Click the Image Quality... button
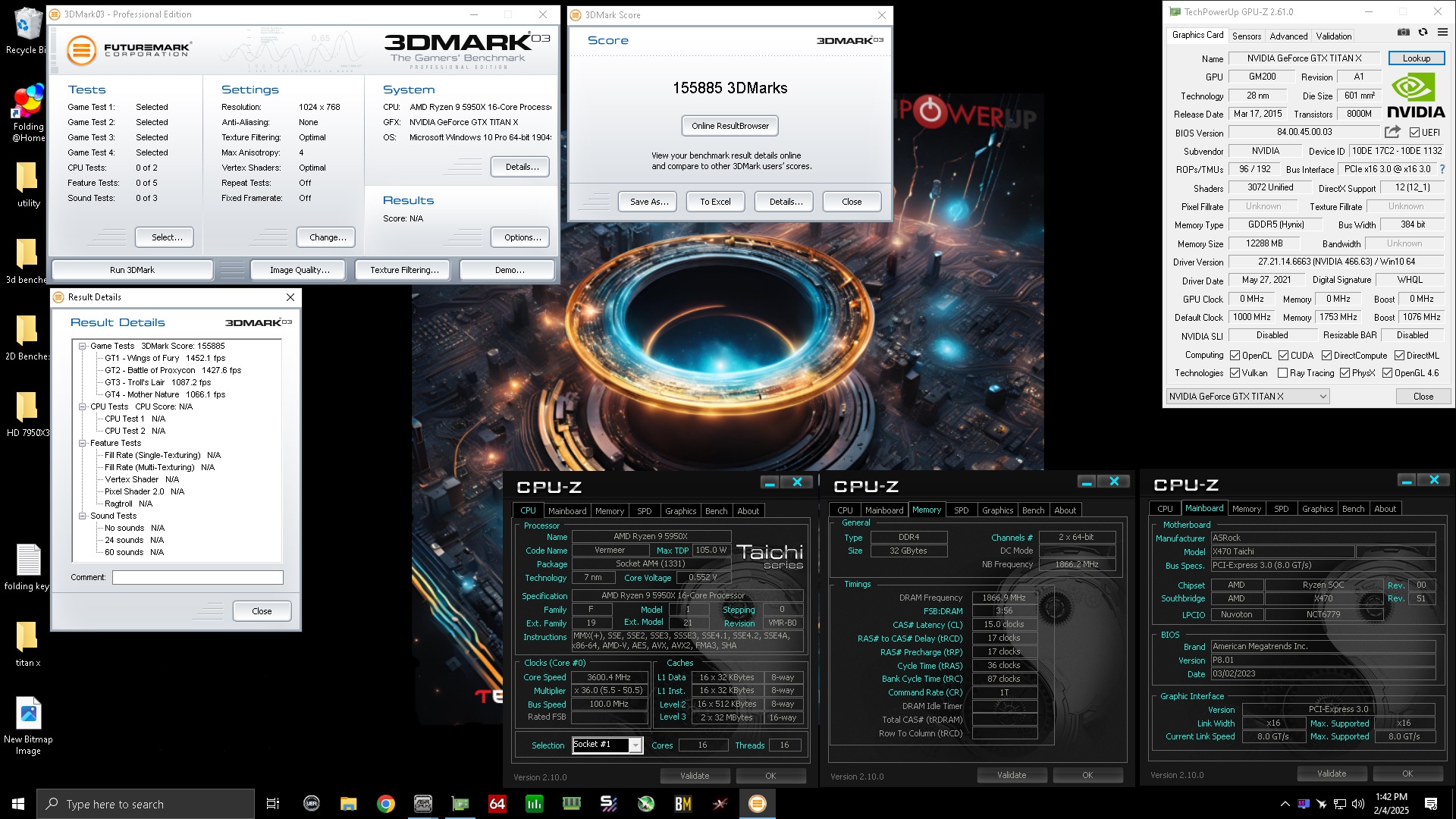Image resolution: width=1456 pixels, height=819 pixels. pos(300,270)
